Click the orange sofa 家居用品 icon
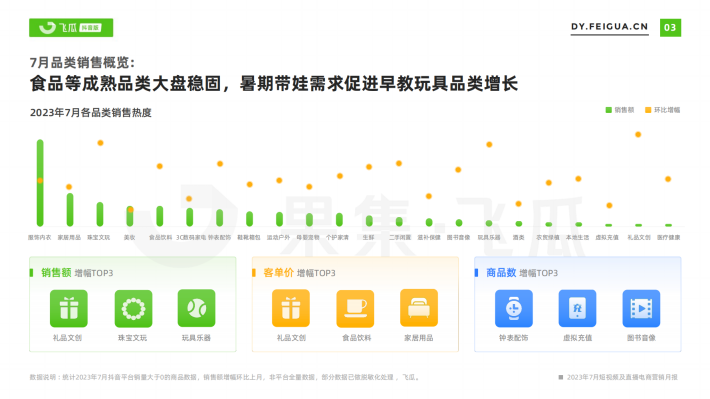Image resolution: width=710 pixels, height=399 pixels. pyautogui.click(x=419, y=308)
